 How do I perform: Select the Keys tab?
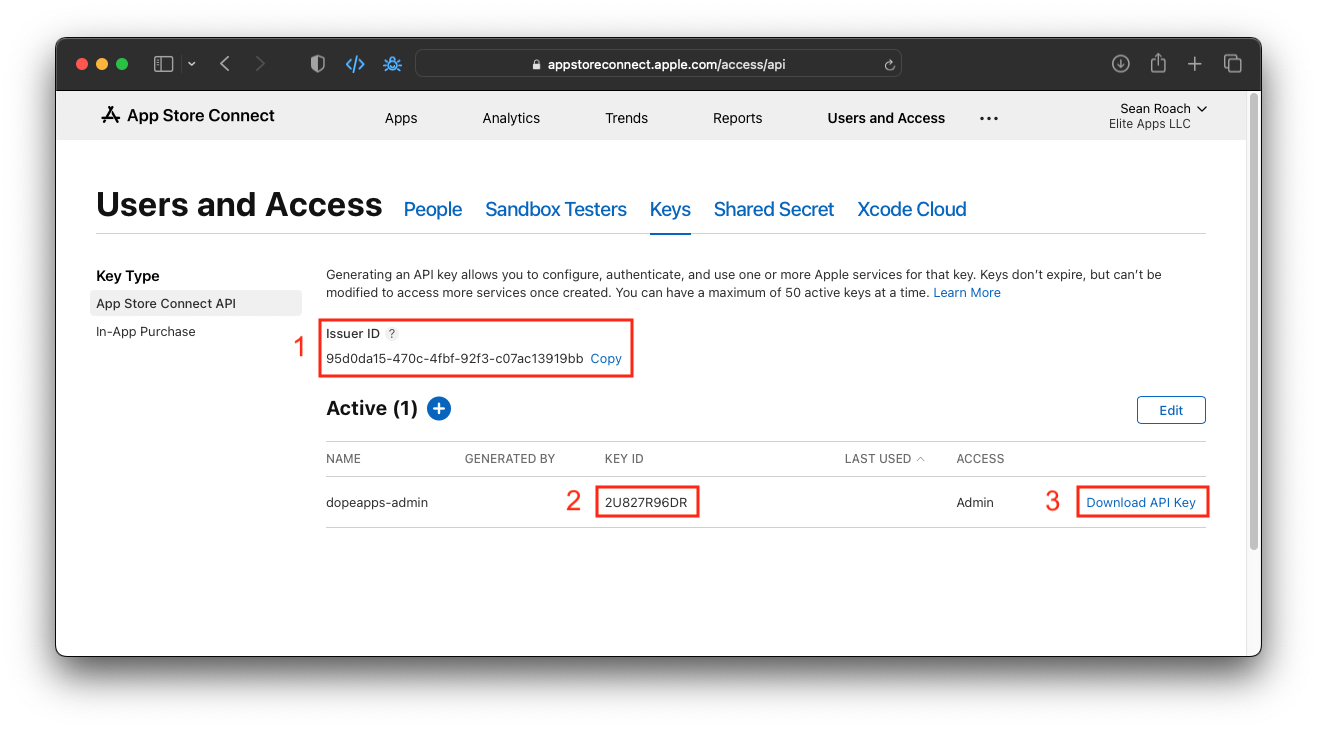tap(670, 209)
